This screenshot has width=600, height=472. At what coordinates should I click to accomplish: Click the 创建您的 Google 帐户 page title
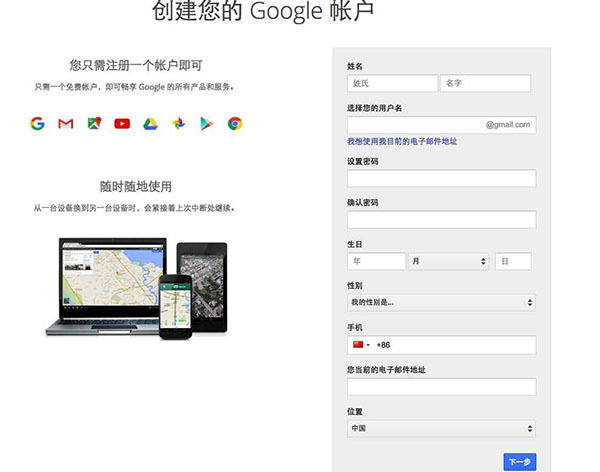click(263, 11)
